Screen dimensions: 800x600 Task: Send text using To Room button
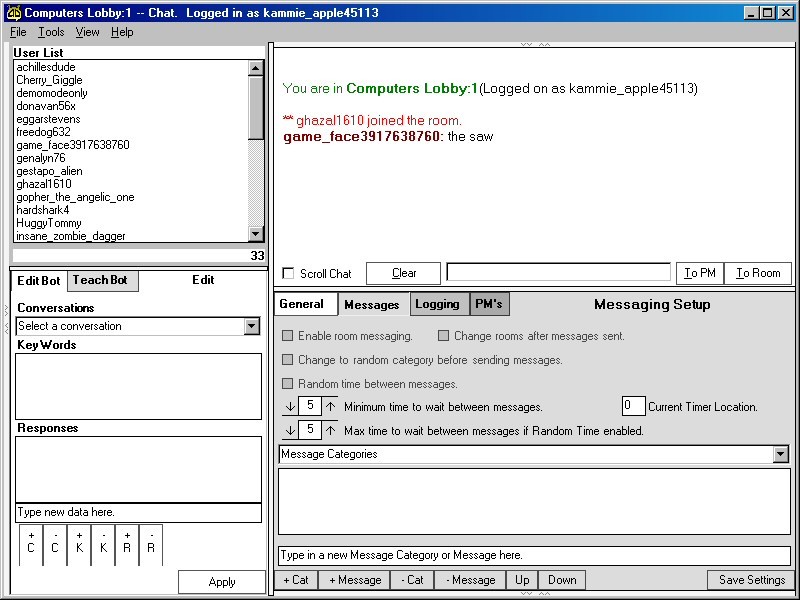[758, 273]
